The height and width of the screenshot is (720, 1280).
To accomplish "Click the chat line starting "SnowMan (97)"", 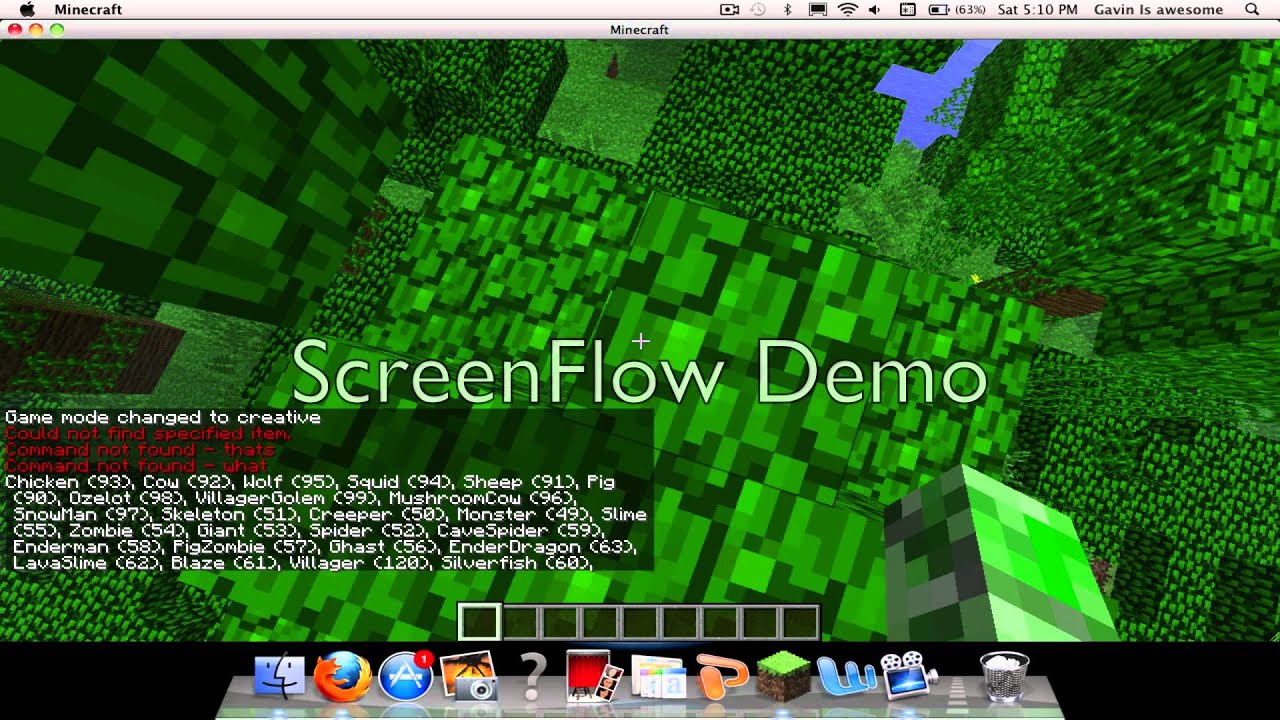I will [x=330, y=514].
